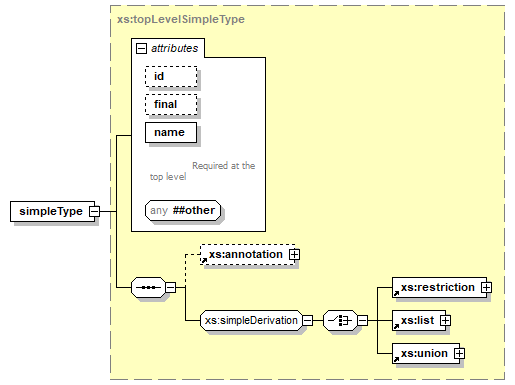Collapse the sequence compositor's minus box
Image resolution: width=515 pixels, height=385 pixels.
(171, 287)
